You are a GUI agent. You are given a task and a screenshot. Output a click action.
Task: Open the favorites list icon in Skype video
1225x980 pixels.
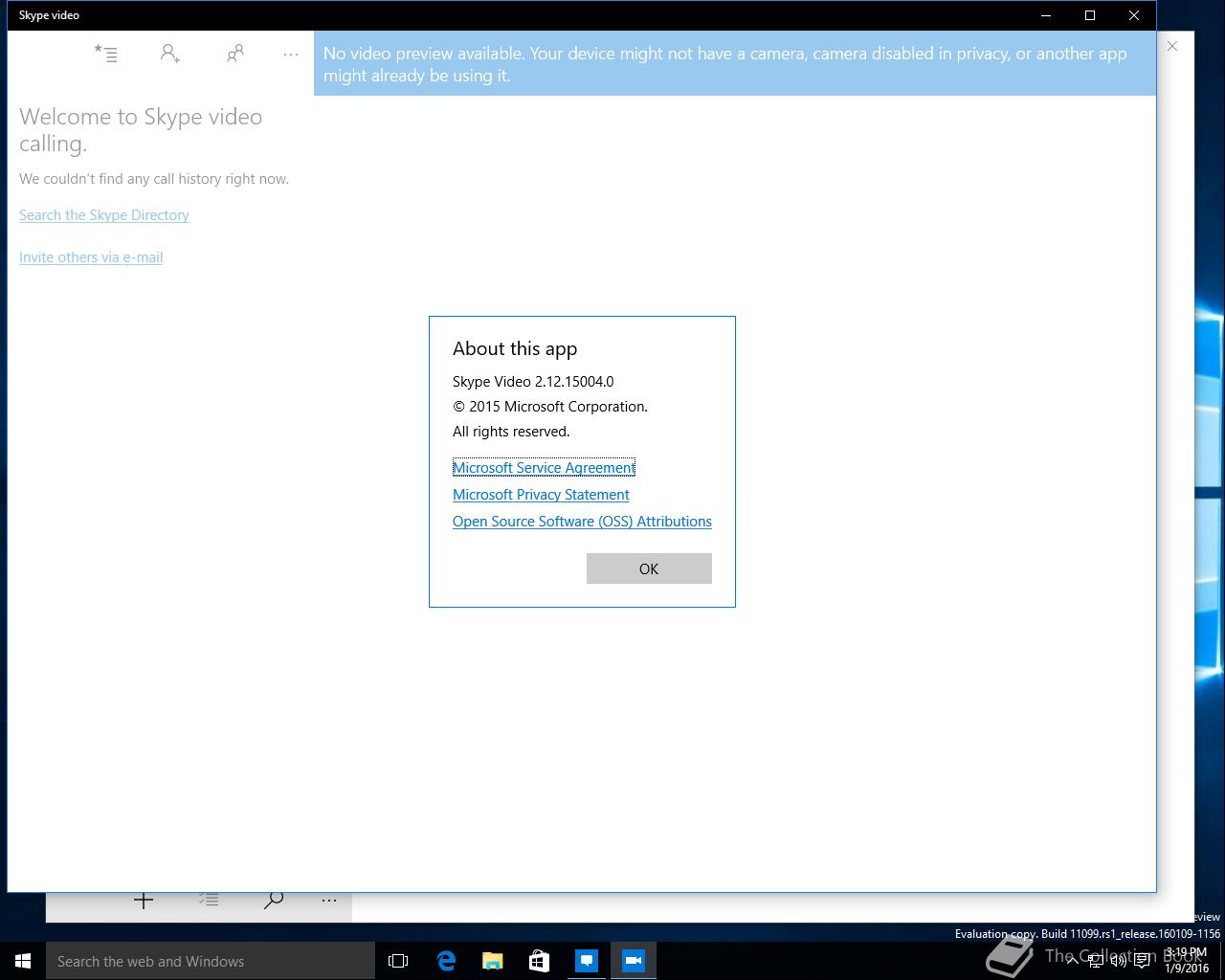(105, 54)
